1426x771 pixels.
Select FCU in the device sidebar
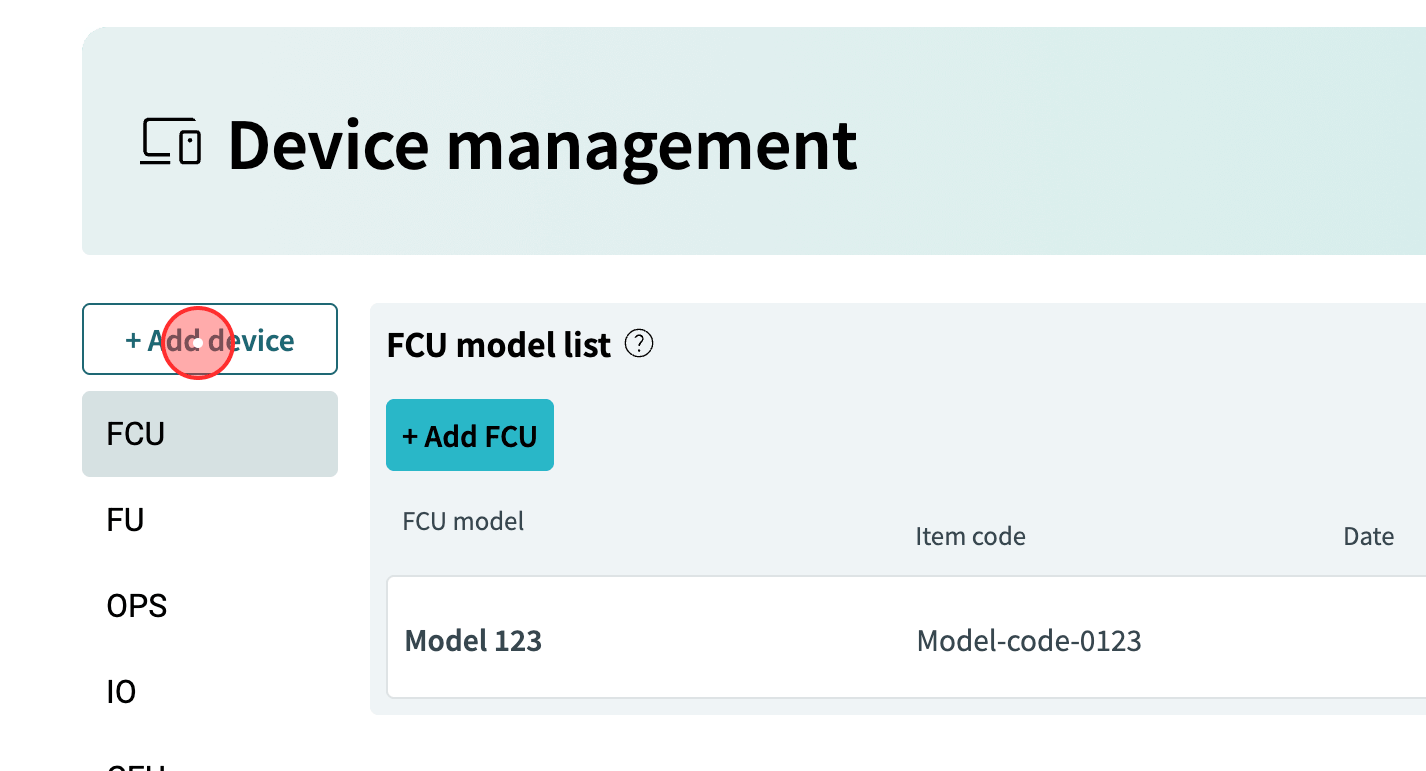[210, 434]
